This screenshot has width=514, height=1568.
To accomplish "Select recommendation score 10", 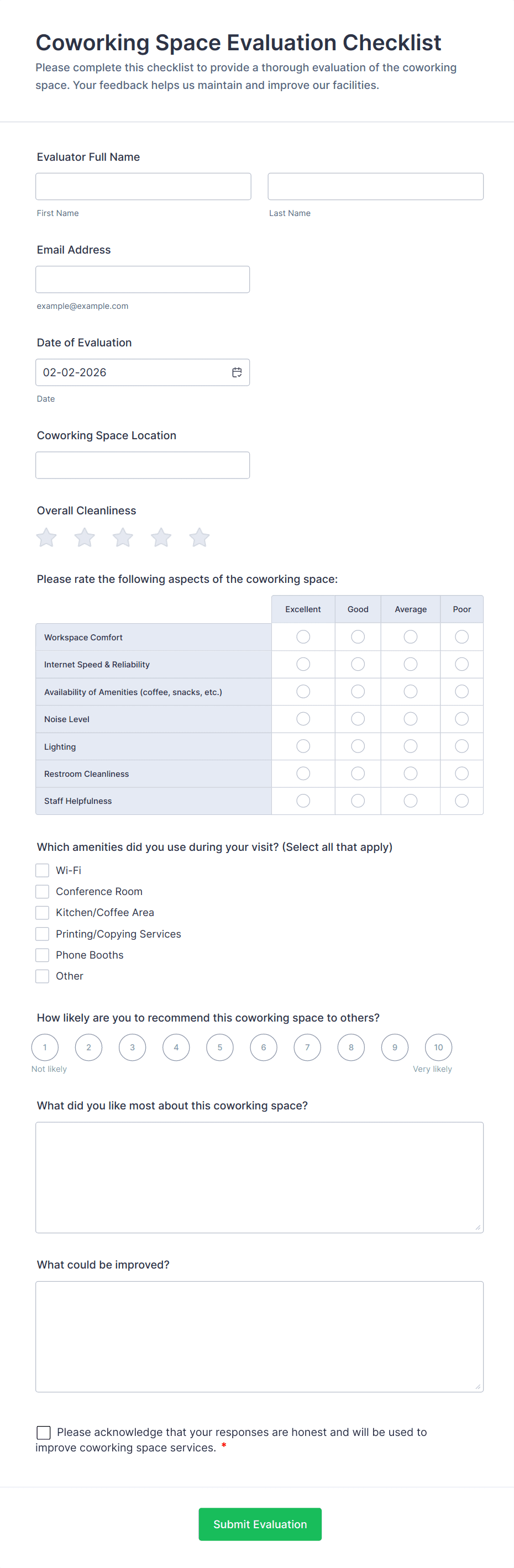I will (x=438, y=1048).
